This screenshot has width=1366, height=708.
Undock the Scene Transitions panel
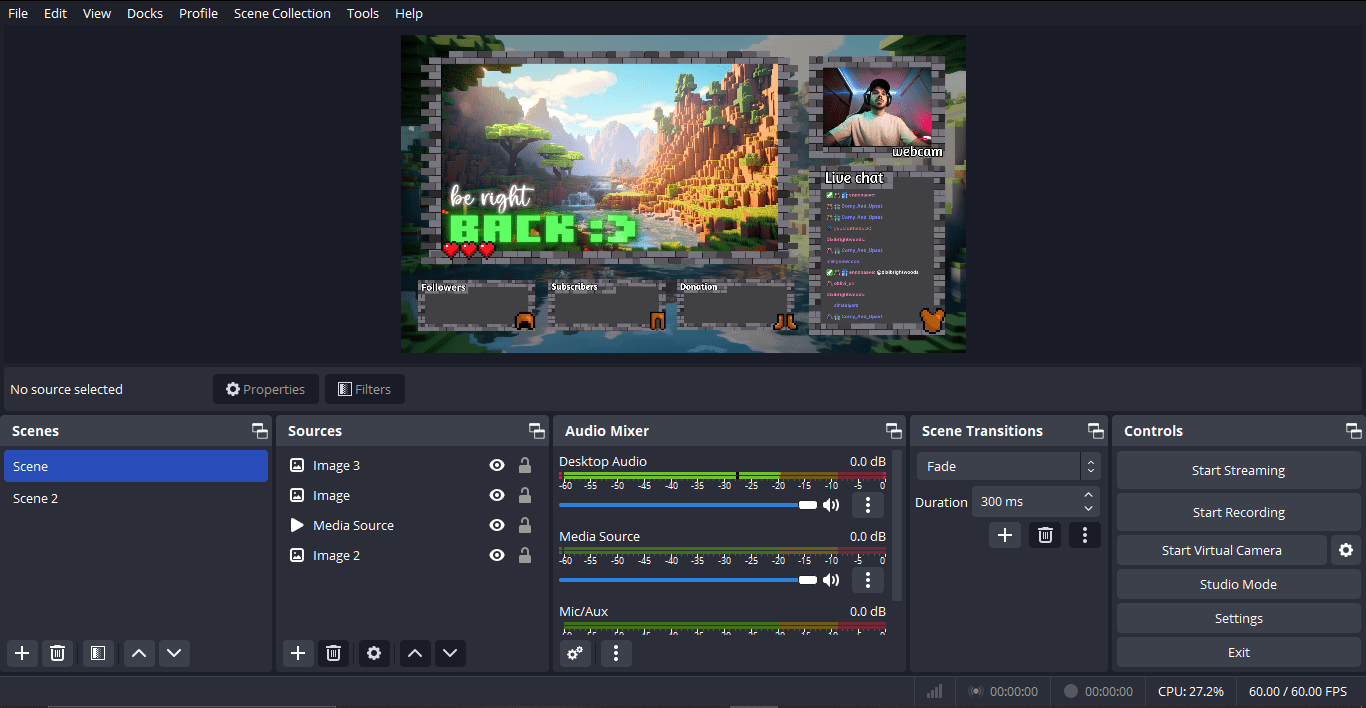(1096, 431)
